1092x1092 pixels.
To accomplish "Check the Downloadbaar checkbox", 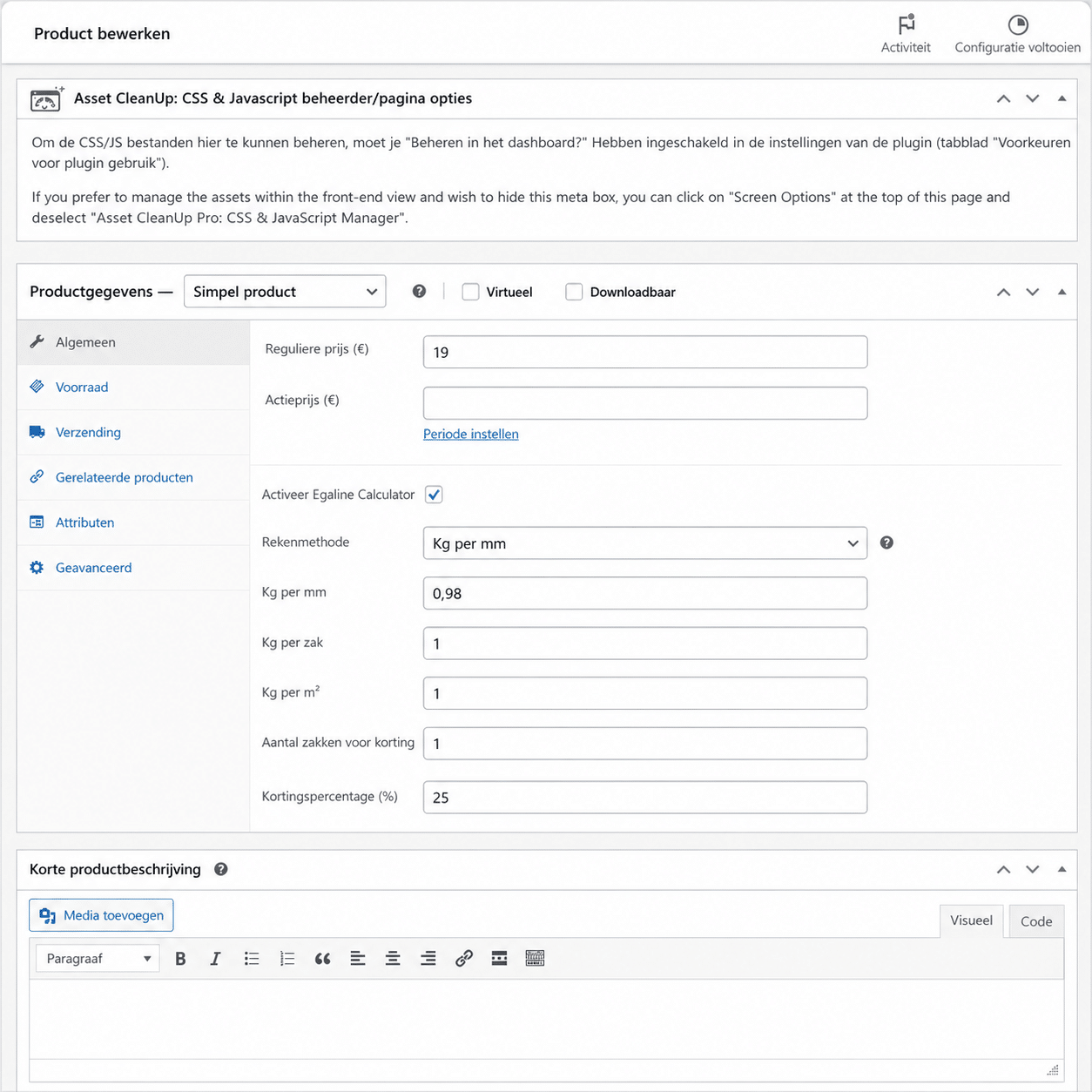I will click(574, 292).
